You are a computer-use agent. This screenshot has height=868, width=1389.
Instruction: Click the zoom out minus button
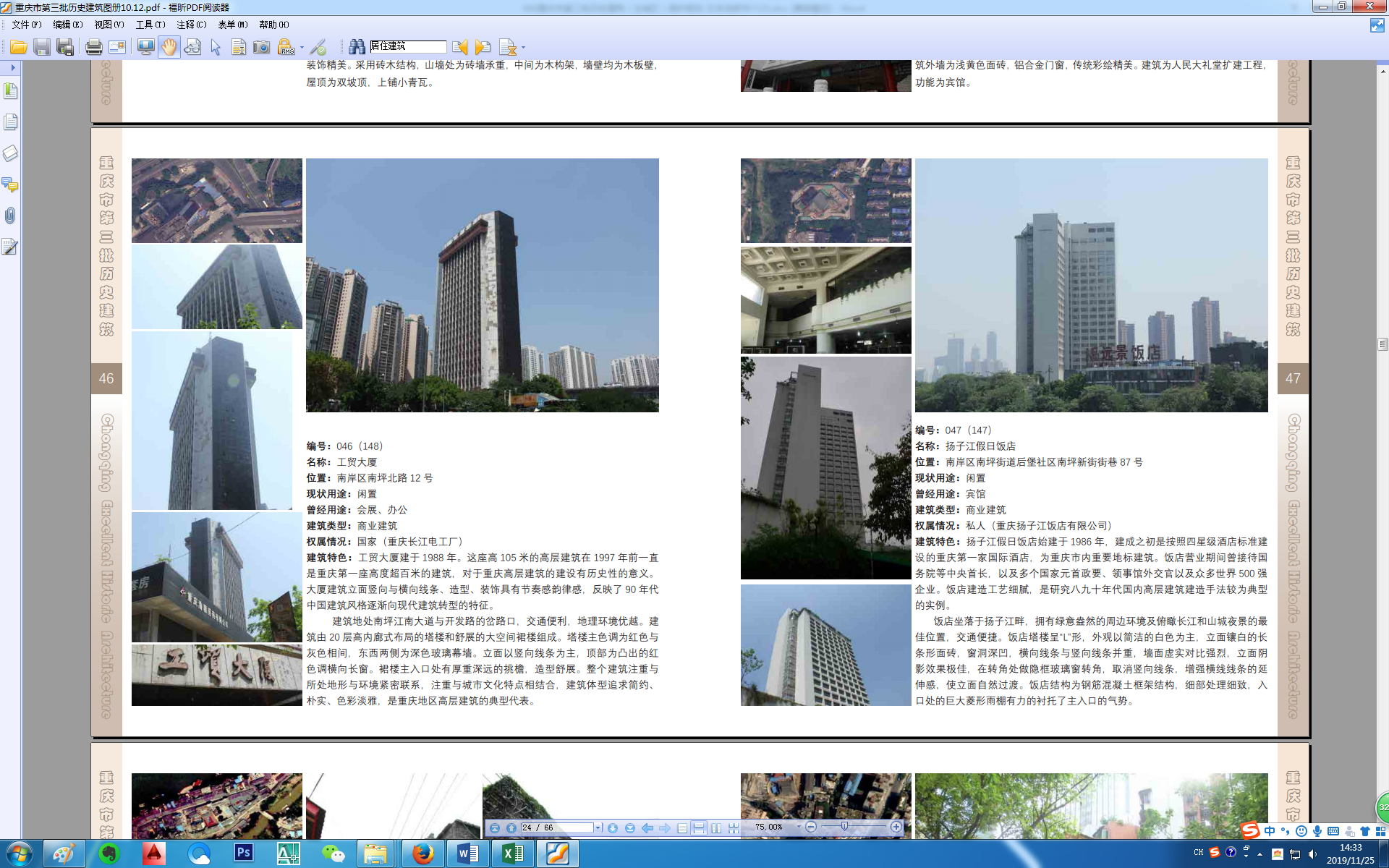[811, 827]
